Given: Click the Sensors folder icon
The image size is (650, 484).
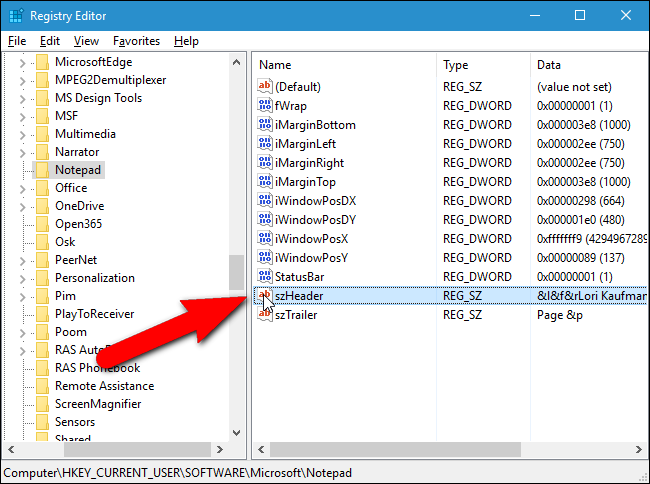Looking at the screenshot, I should pos(42,422).
